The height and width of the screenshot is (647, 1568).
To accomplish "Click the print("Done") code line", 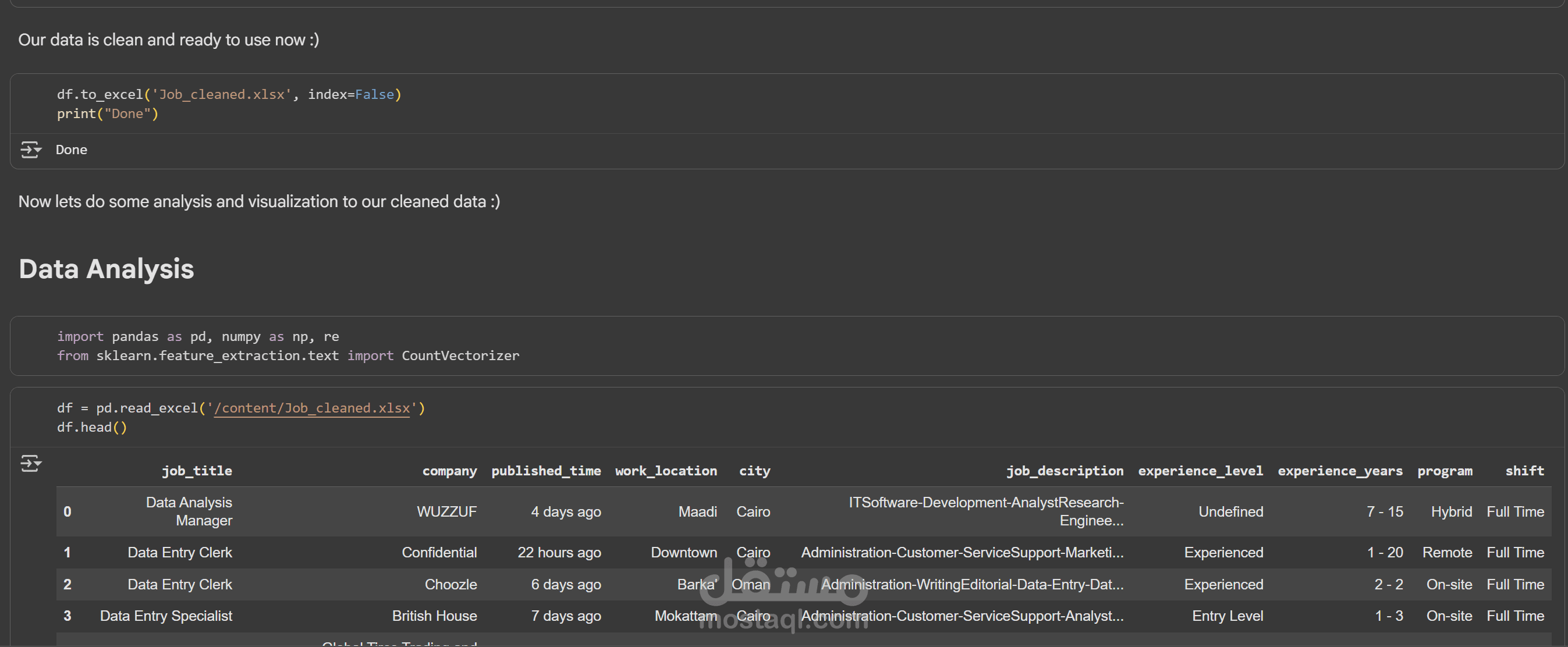I will tap(108, 114).
